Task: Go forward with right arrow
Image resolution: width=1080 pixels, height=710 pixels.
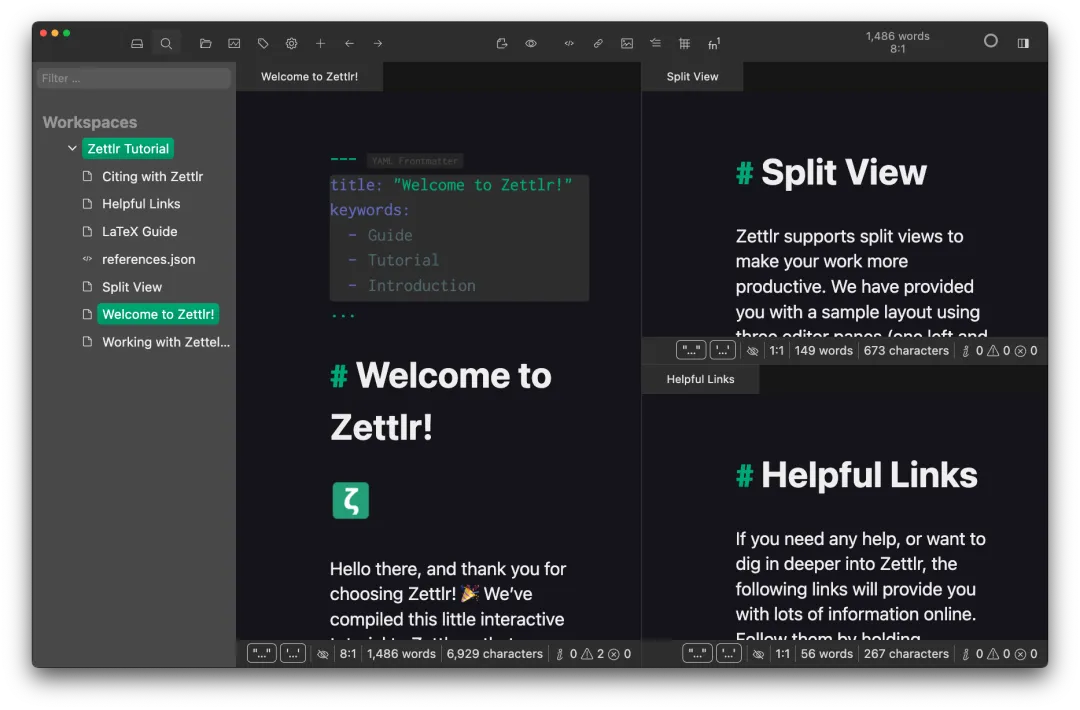Action: [378, 43]
